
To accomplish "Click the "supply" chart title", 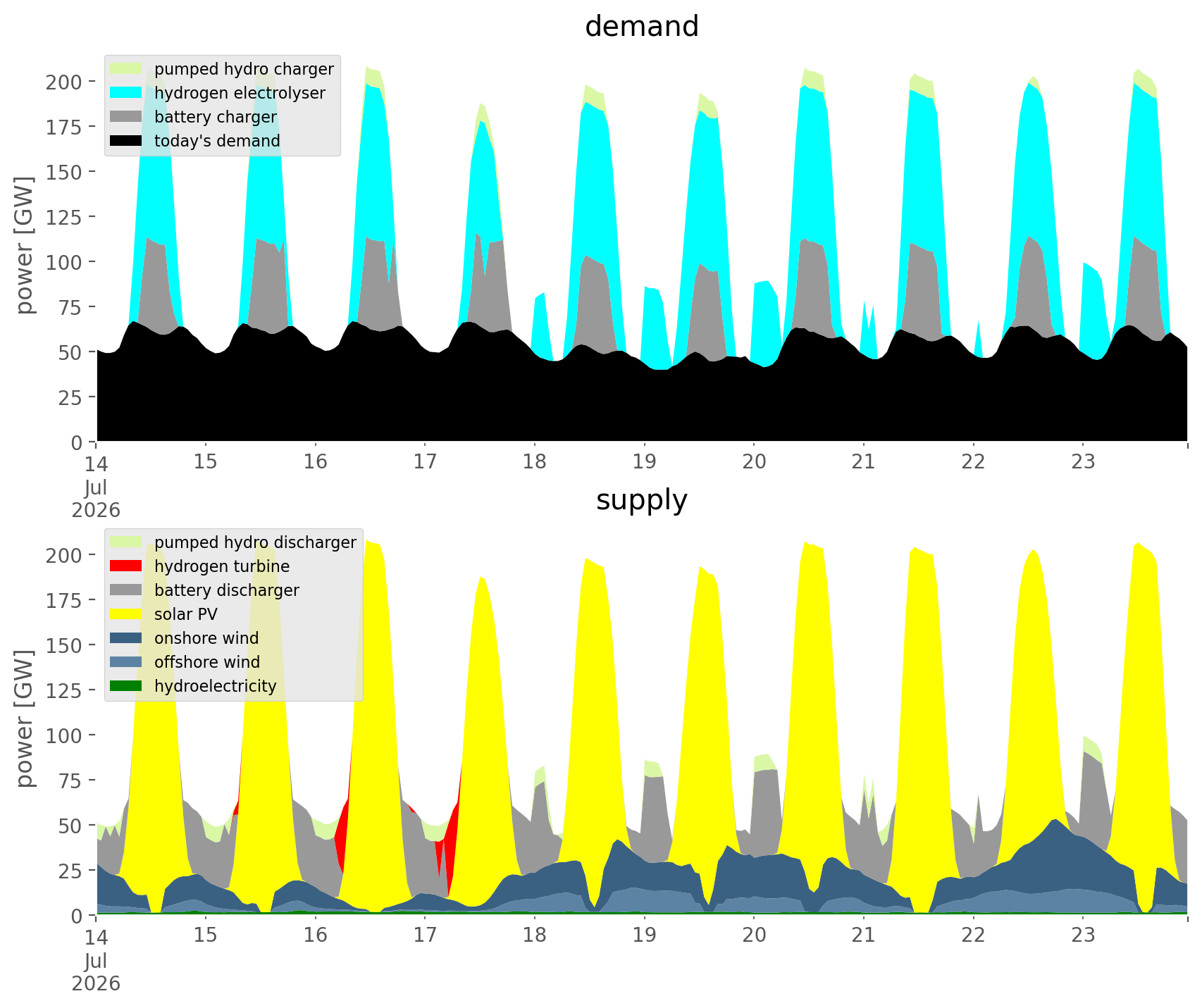I will [642, 500].
